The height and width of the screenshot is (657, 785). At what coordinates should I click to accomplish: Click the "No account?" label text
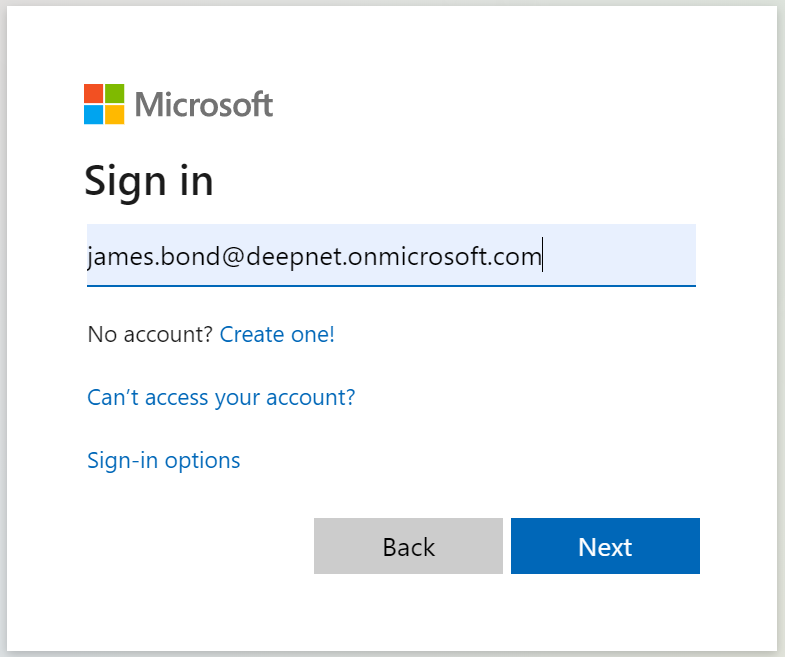pyautogui.click(x=150, y=335)
